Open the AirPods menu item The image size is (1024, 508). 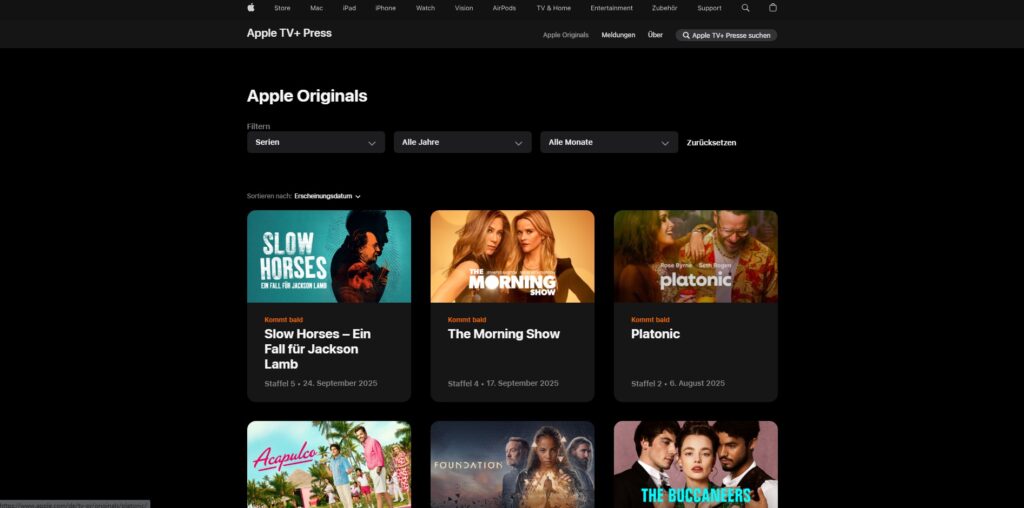(504, 8)
